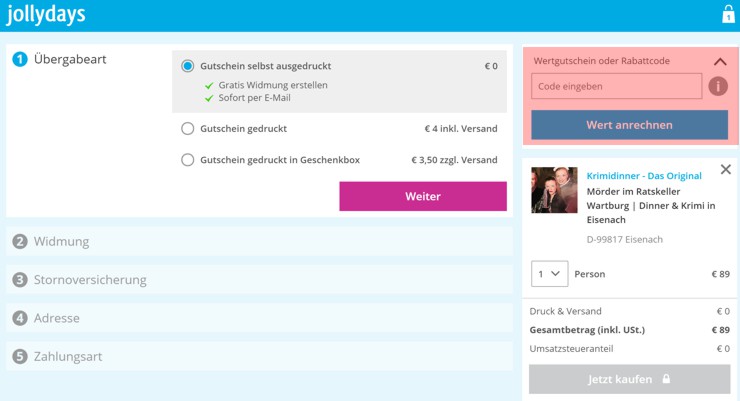
Task: Expand step 2 Widmung
Action: [259, 242]
